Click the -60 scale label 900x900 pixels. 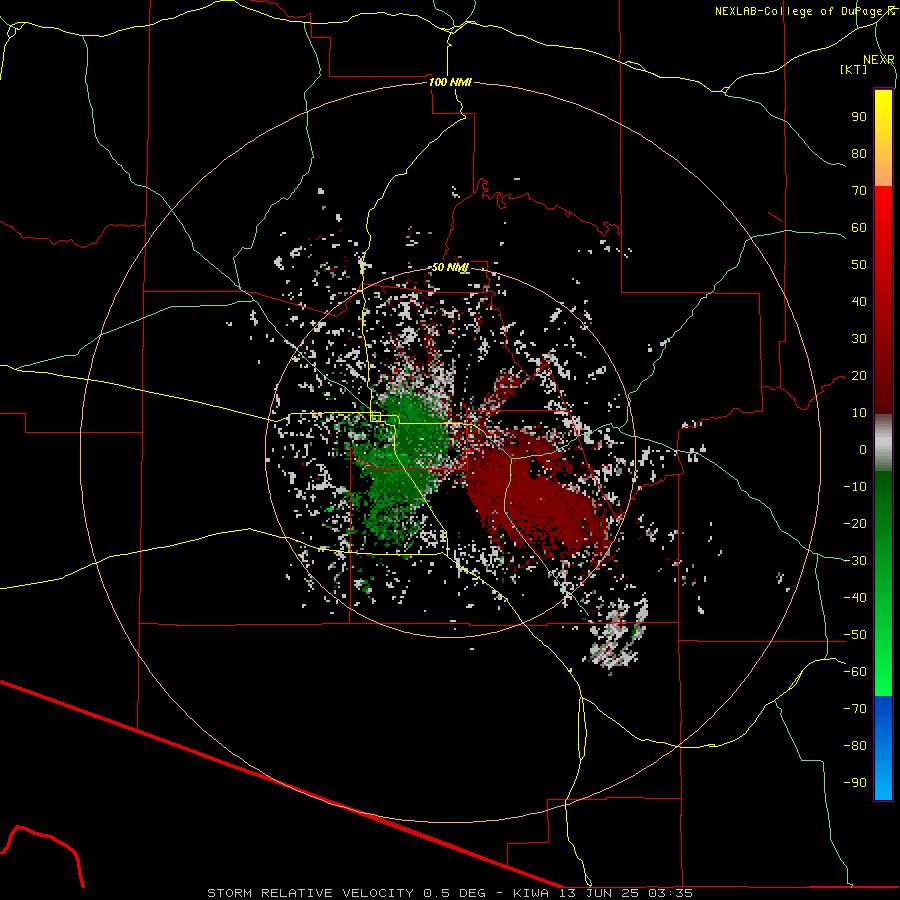coord(855,672)
